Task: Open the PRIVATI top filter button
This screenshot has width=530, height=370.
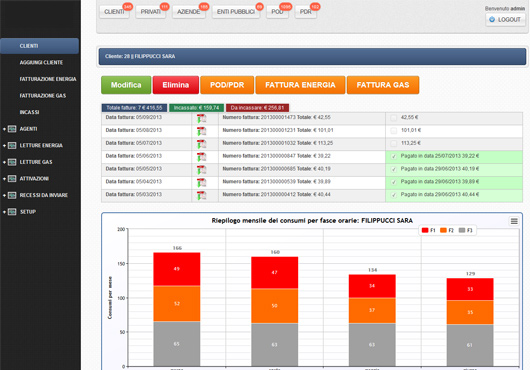Action: 150,12
